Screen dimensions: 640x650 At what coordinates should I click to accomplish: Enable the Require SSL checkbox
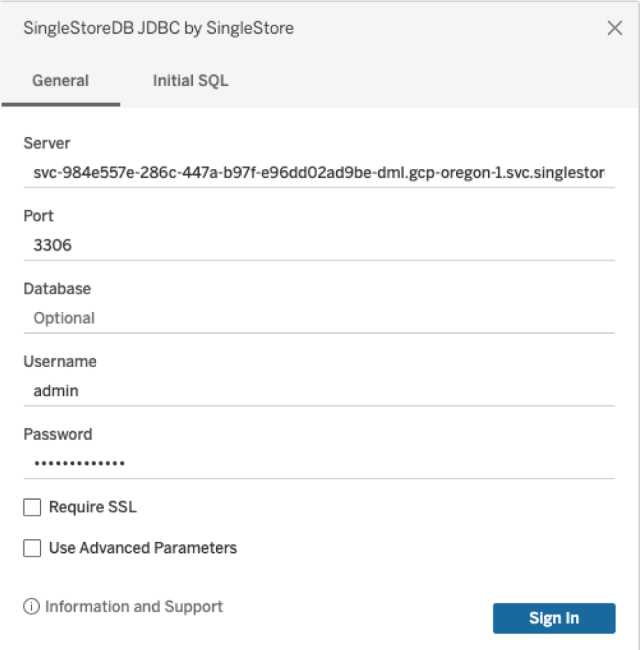[32, 507]
